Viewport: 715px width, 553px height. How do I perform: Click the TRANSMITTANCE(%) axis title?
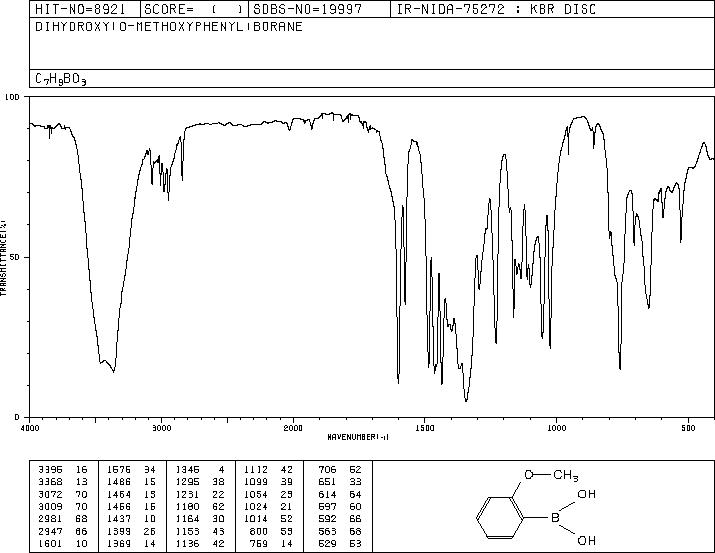point(3,257)
